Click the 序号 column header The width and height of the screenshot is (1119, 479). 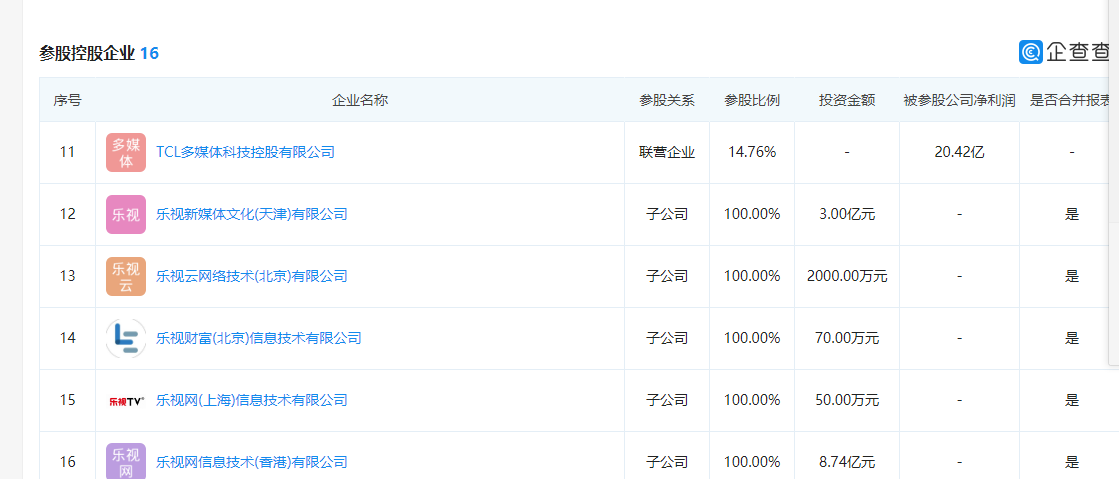67,101
